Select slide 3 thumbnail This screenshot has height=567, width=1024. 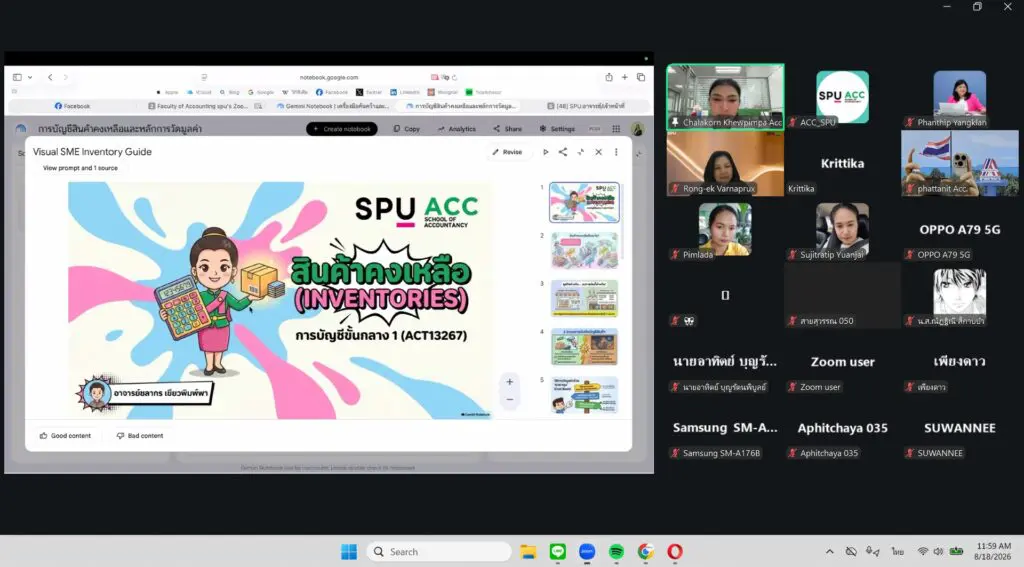584,299
